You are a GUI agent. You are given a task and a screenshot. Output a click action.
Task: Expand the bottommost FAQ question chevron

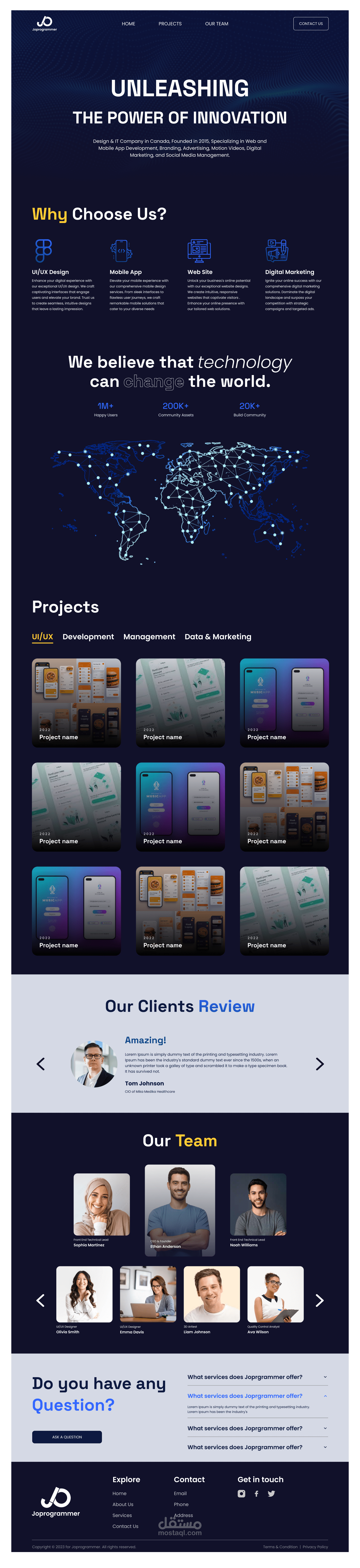click(325, 1447)
